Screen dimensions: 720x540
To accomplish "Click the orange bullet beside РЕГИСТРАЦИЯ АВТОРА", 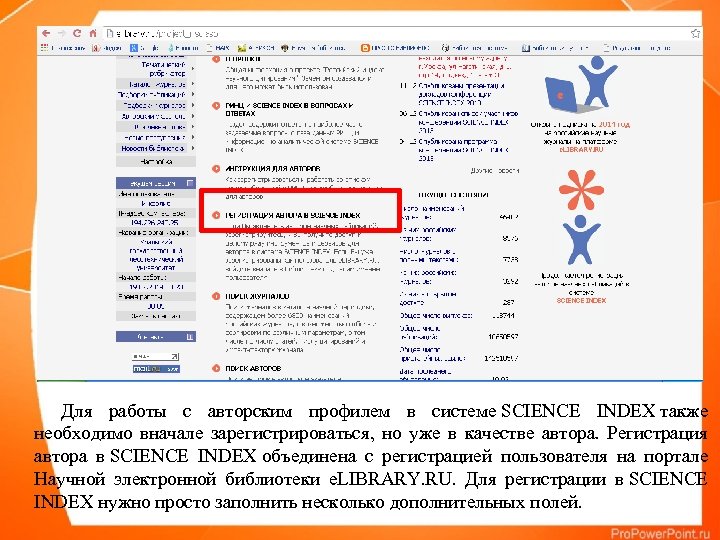I will pyautogui.click(x=216, y=215).
